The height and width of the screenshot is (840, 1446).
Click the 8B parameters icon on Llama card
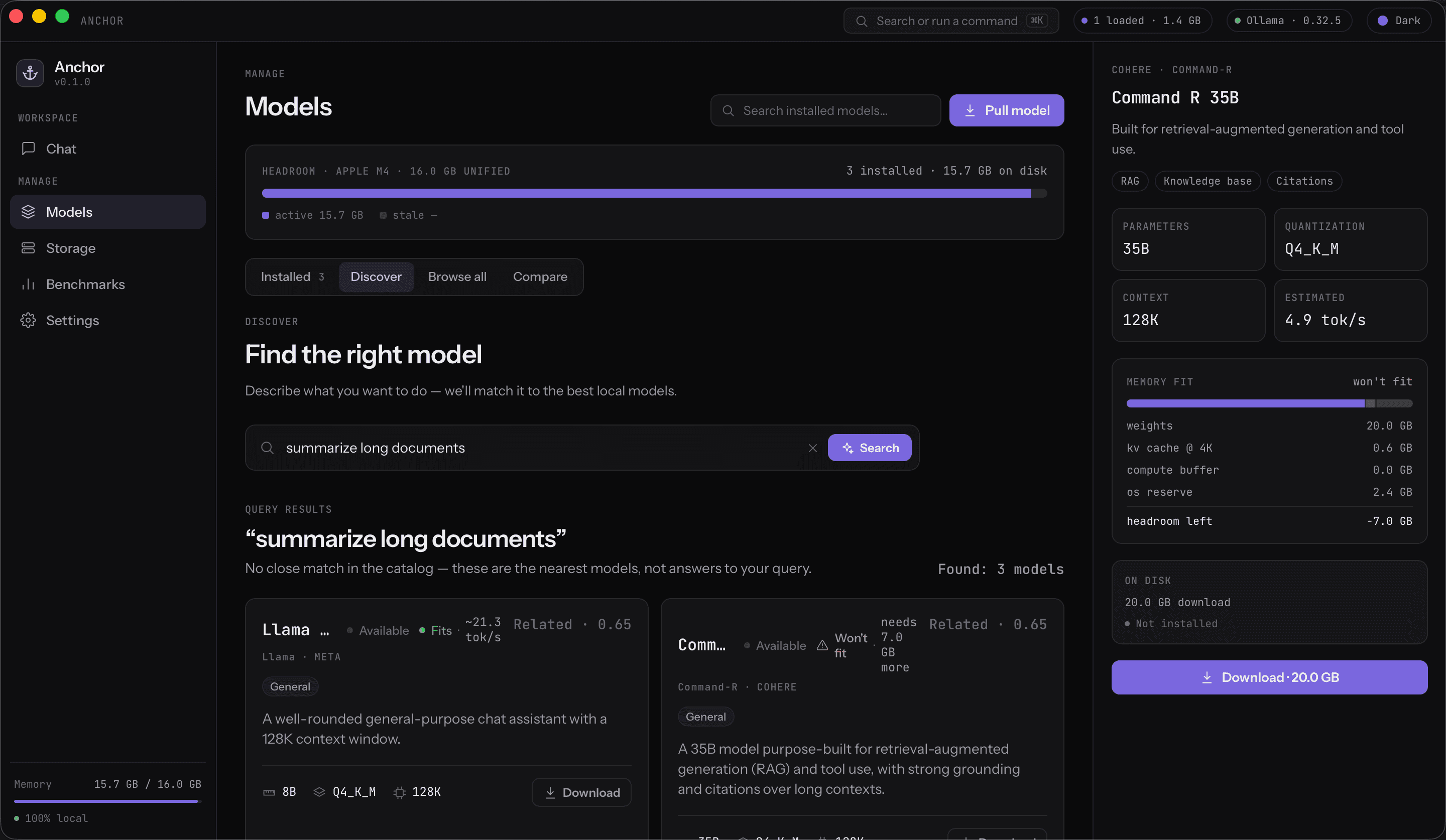pos(269,792)
